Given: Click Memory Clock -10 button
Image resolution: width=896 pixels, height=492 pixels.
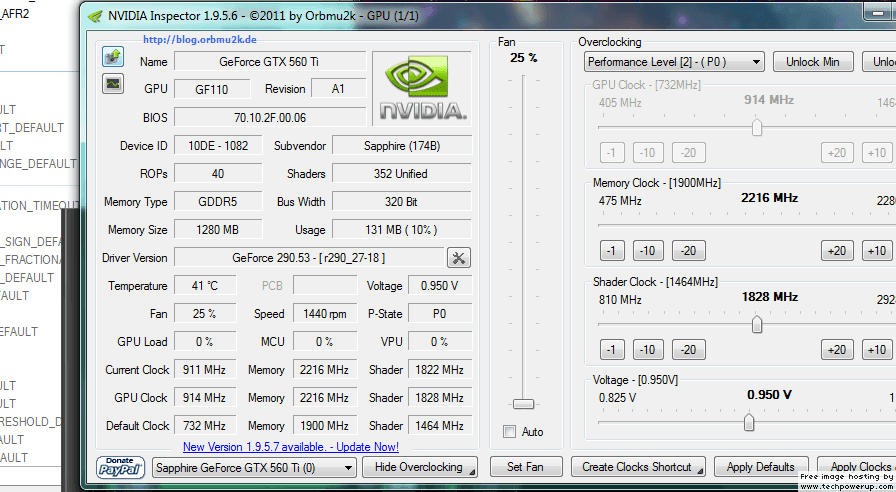Looking at the screenshot, I should [648, 251].
